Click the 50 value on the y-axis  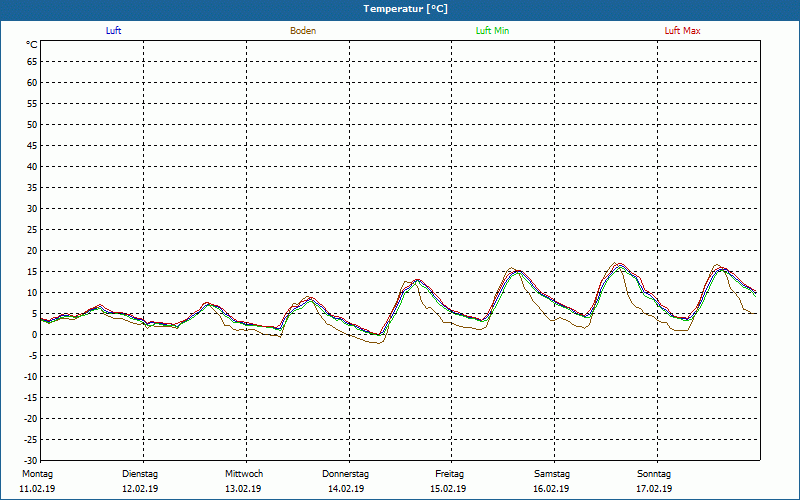click(x=32, y=124)
